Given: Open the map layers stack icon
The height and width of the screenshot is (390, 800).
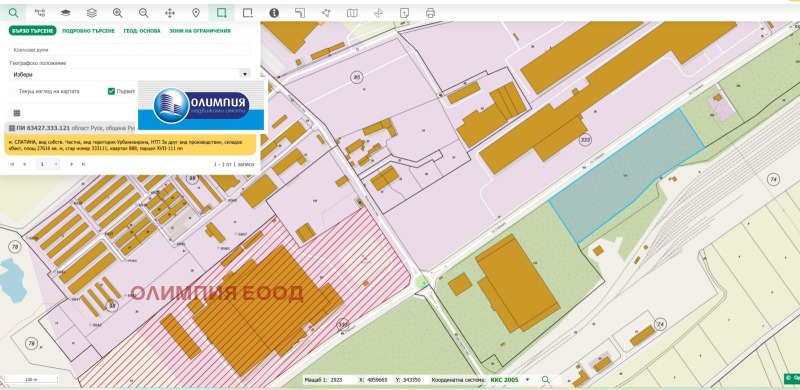Looking at the screenshot, I should tap(91, 13).
